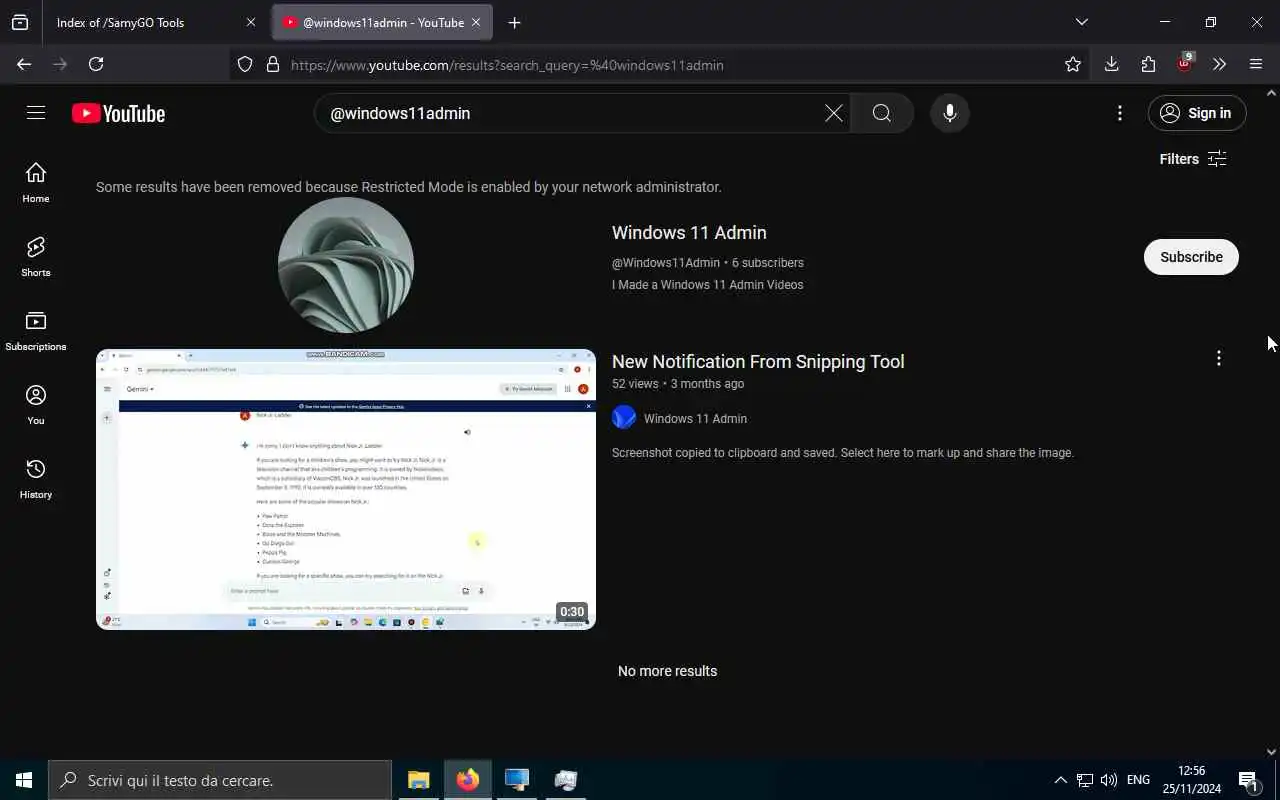Image resolution: width=1280 pixels, height=800 pixels.
Task: Subscribe to Windows 11 Admin channel
Action: point(1191,257)
